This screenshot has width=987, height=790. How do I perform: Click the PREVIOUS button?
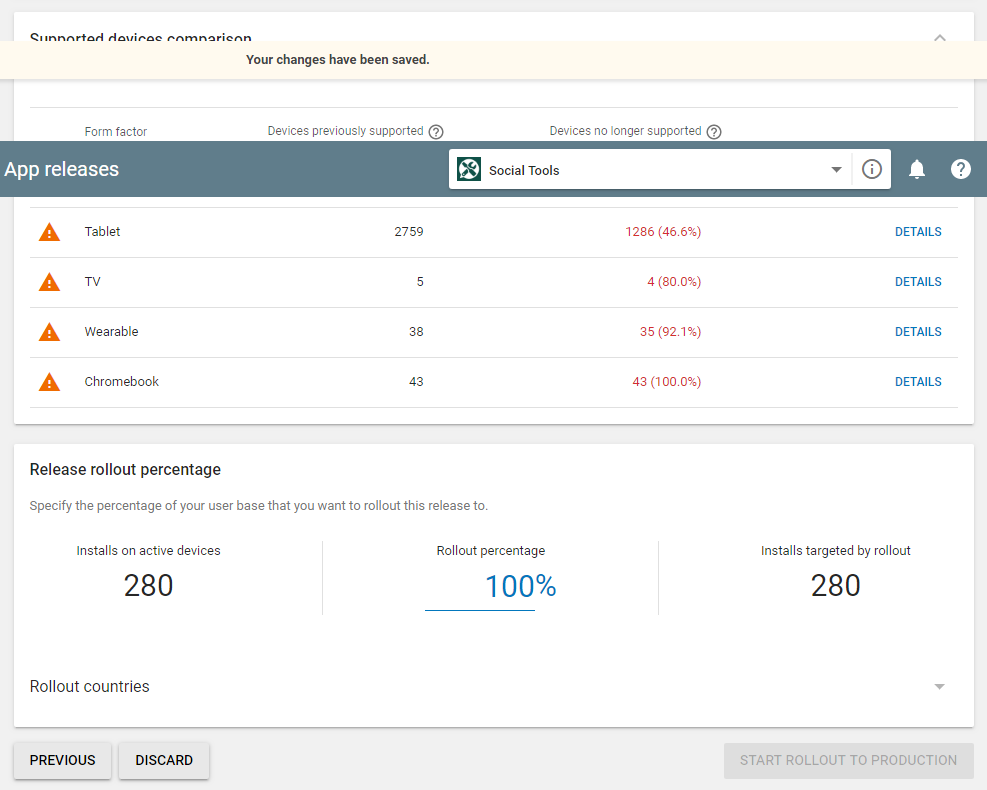[x=62, y=760]
